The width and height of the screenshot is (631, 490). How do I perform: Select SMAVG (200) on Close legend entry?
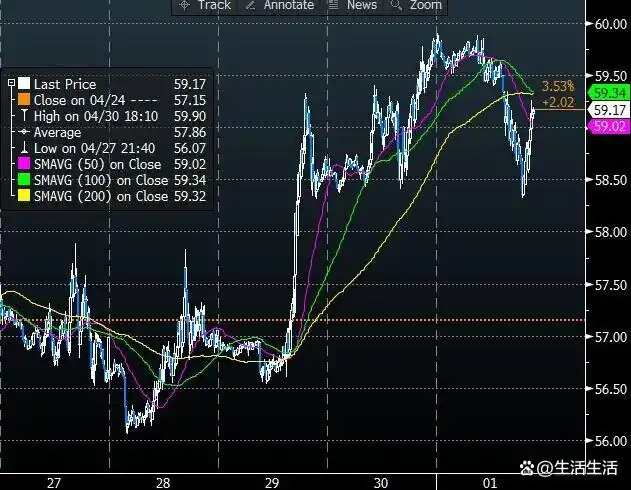[x=101, y=196]
